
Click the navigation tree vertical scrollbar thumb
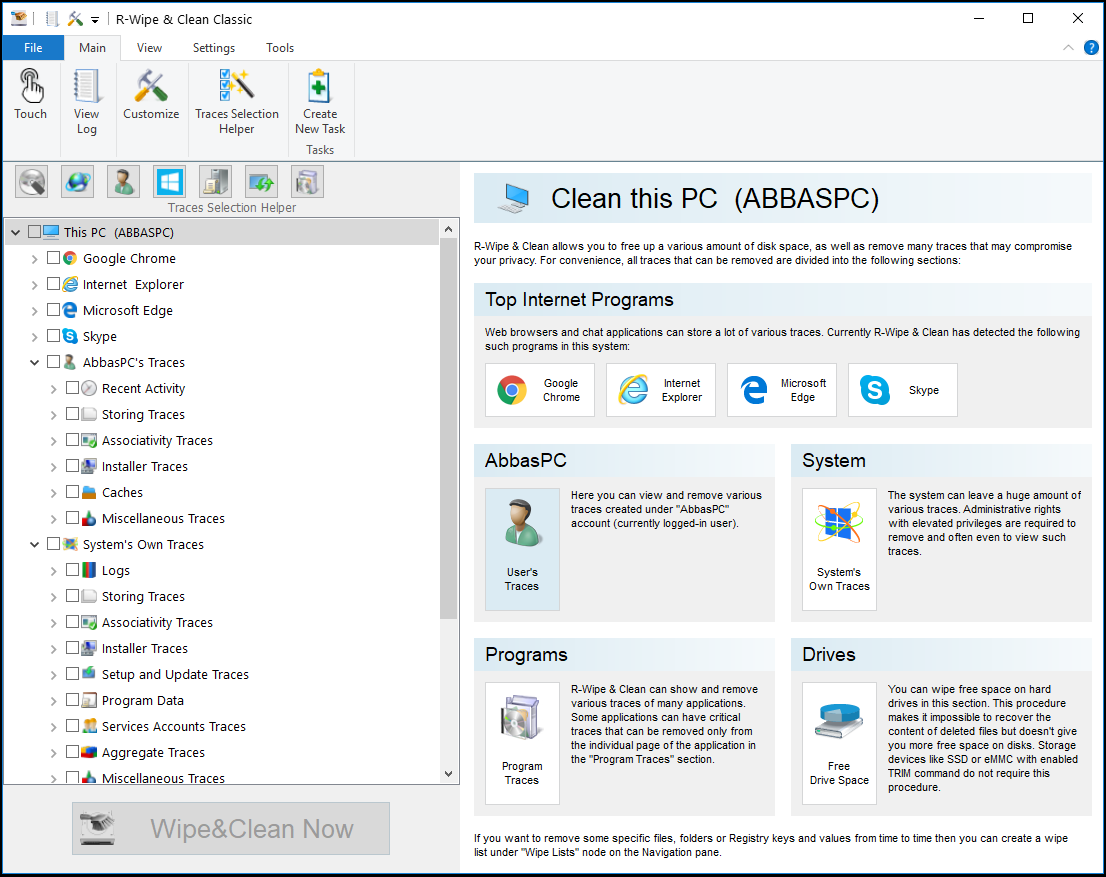coord(449,428)
